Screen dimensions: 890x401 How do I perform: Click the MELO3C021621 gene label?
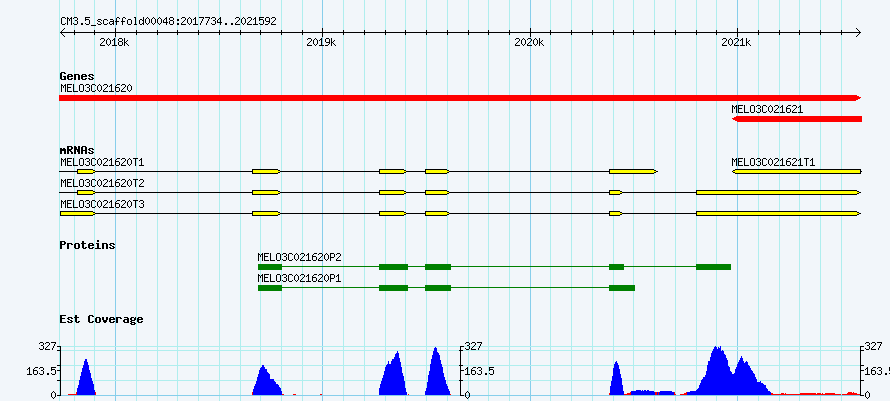click(x=767, y=109)
